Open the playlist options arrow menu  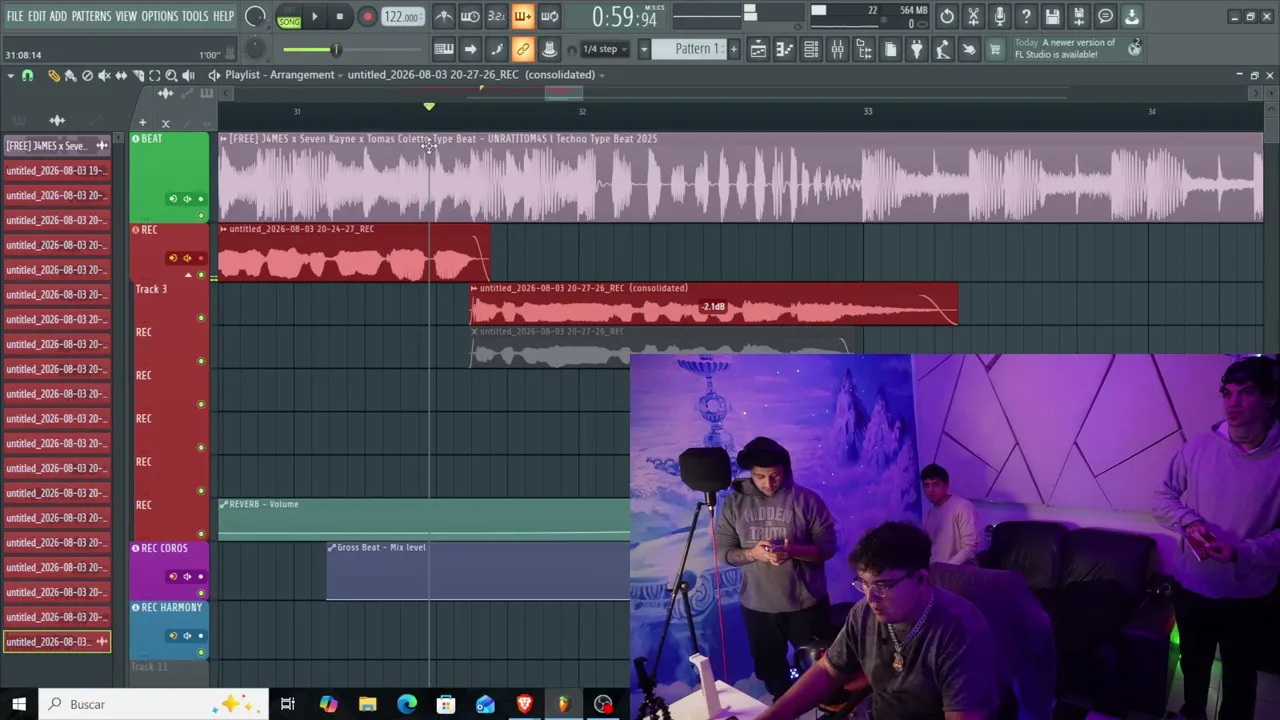10,75
